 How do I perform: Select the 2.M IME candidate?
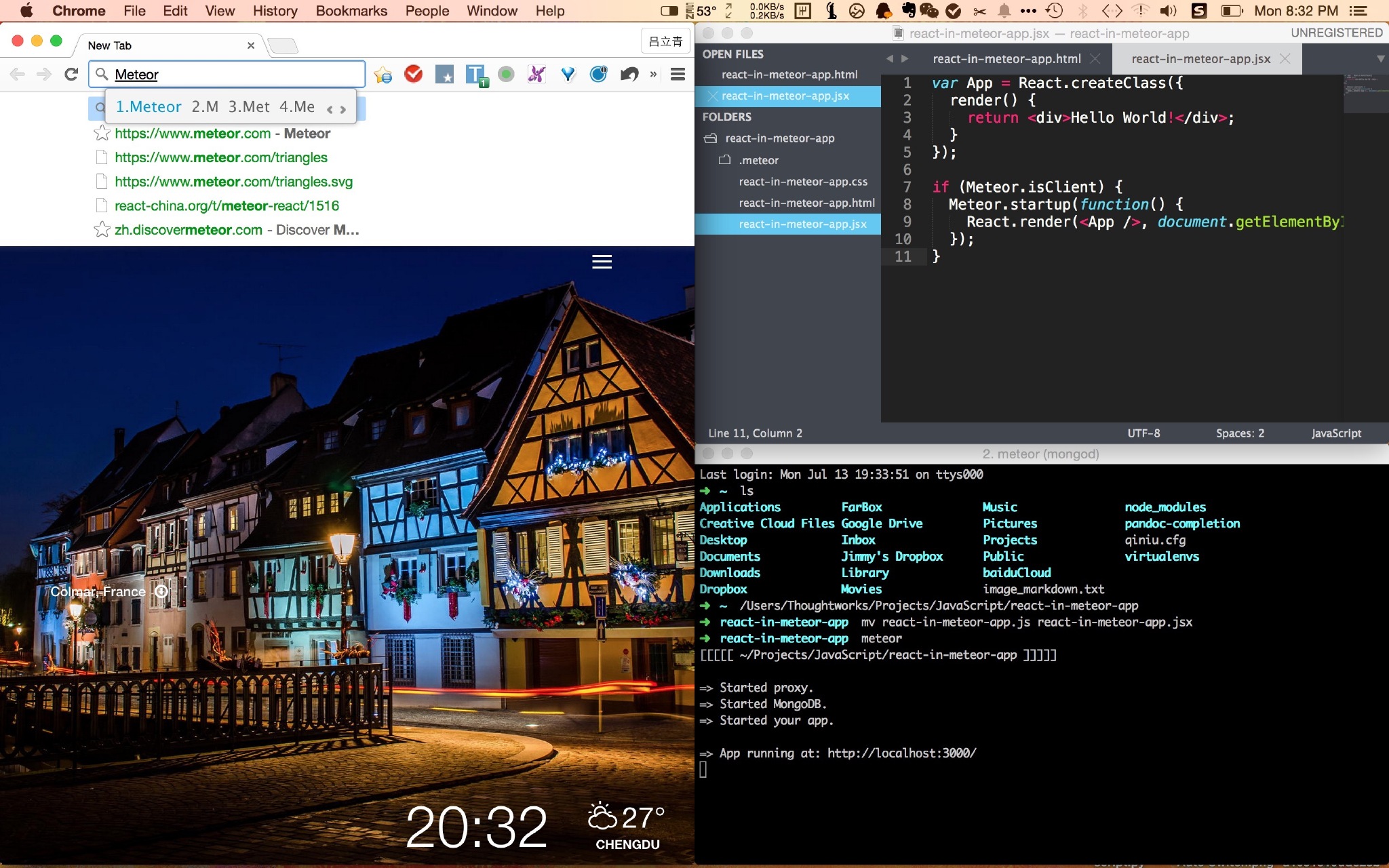coord(204,107)
